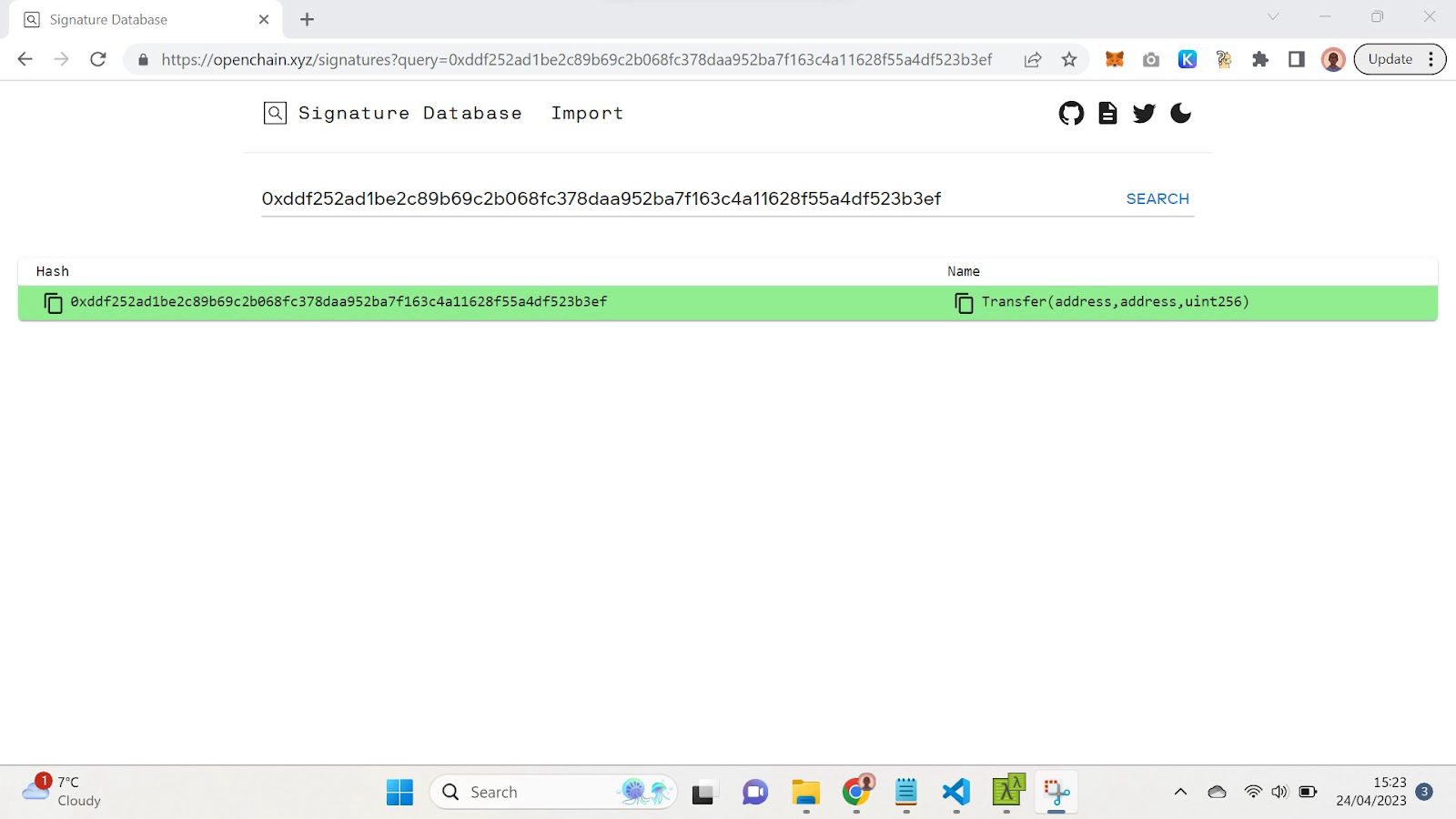Select the Transfer(address,address,uint256) name text
This screenshot has height=819, width=1456.
pos(1116,302)
